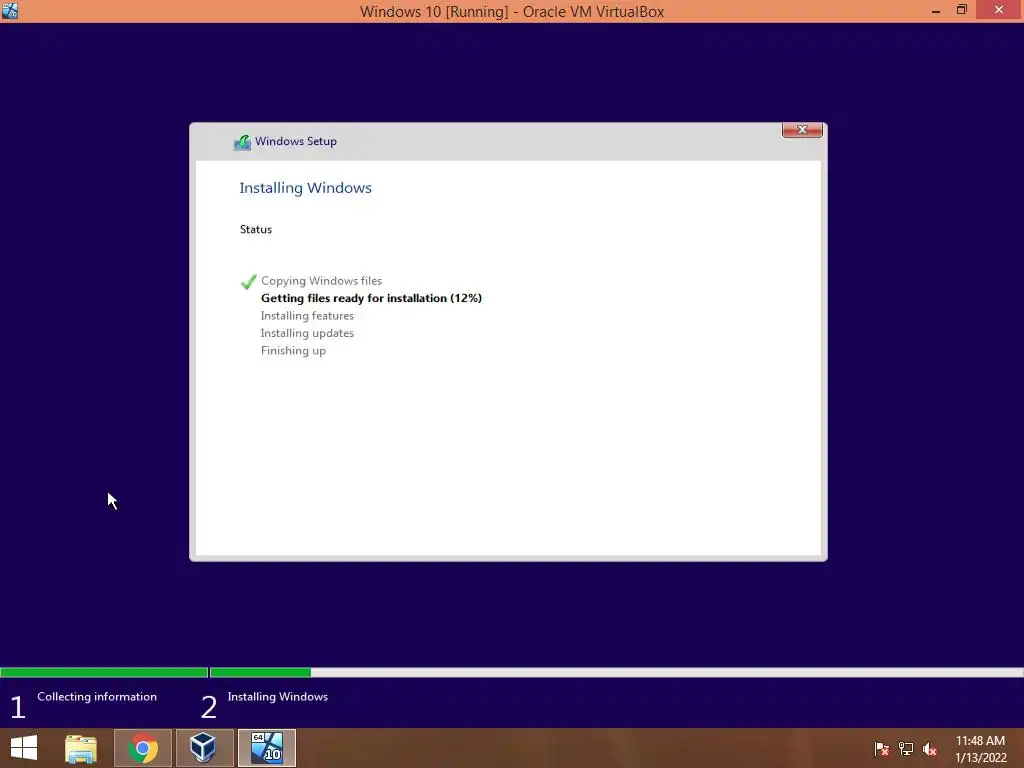Close the Windows Setup dialog
1024x768 pixels.
click(802, 130)
